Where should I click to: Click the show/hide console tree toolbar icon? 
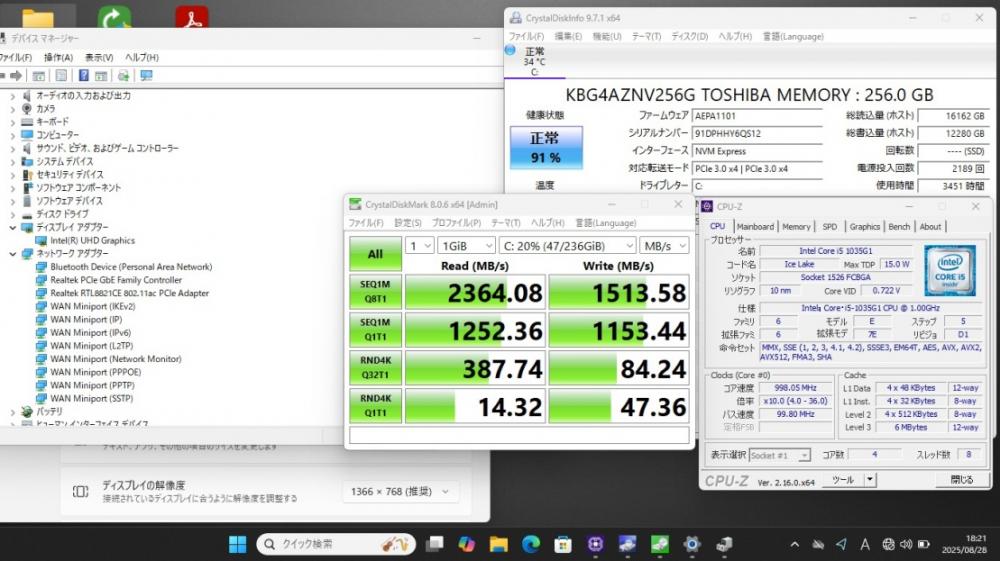pos(39,76)
